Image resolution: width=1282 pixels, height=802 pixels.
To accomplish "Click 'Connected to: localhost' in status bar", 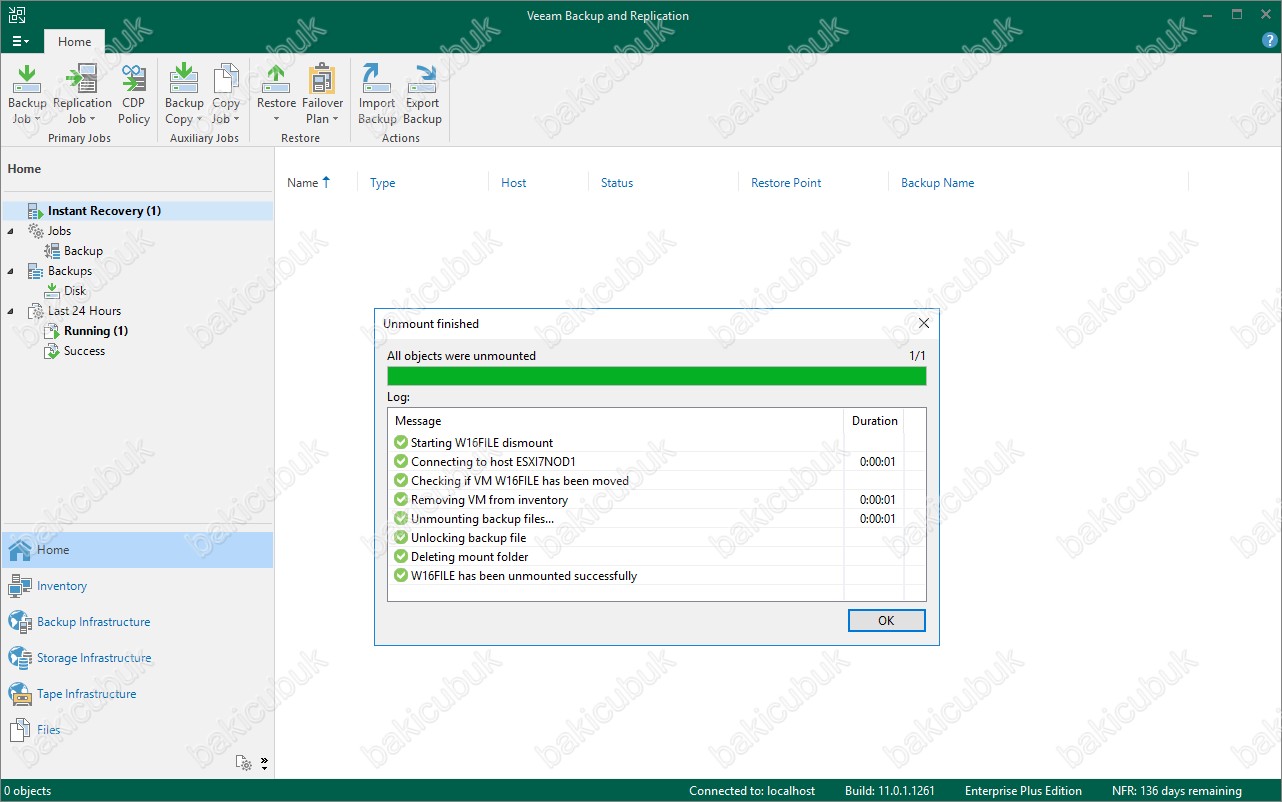I will pos(752,791).
